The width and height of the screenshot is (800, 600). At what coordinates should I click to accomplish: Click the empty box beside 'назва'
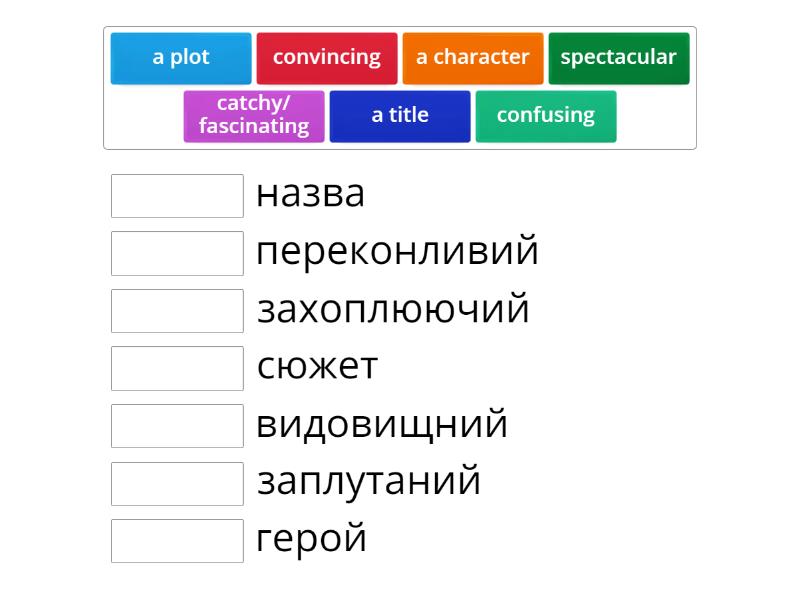(x=177, y=196)
